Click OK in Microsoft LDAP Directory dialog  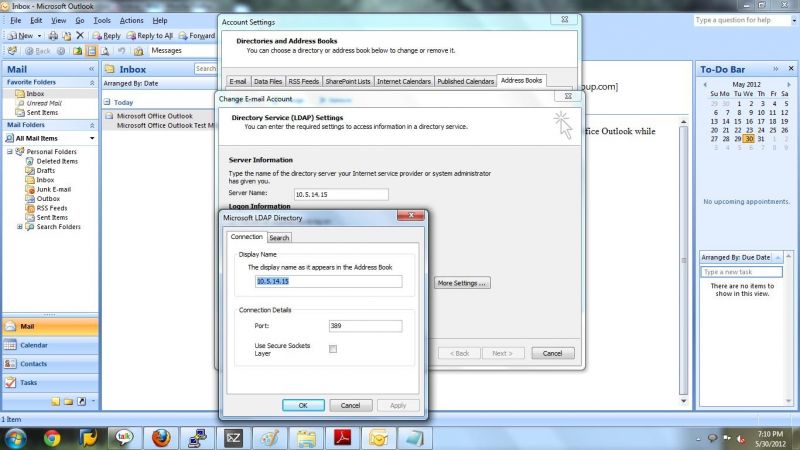303,405
